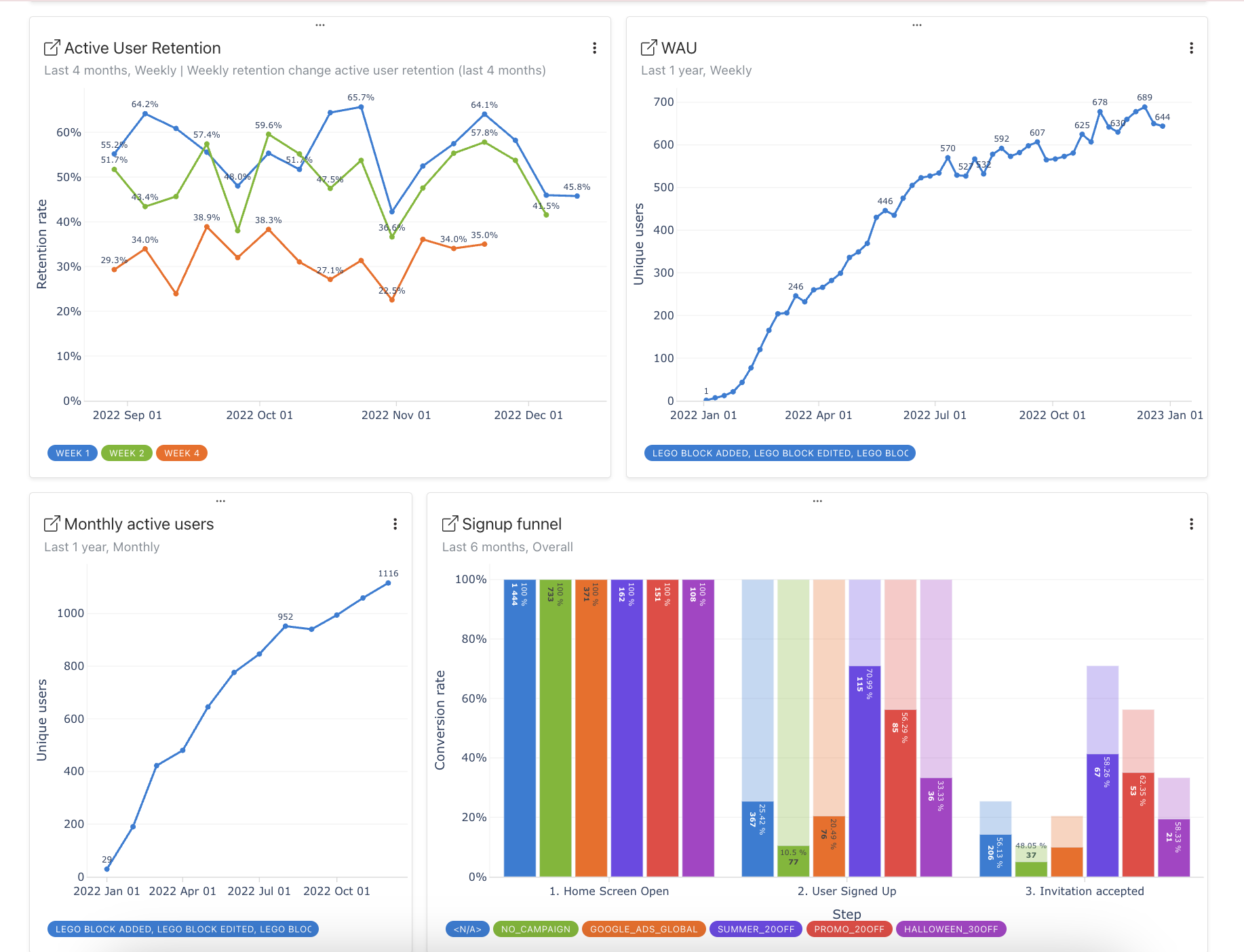Screen dimensions: 1244x952
Task: Click the Signup funnel title
Action: [511, 524]
